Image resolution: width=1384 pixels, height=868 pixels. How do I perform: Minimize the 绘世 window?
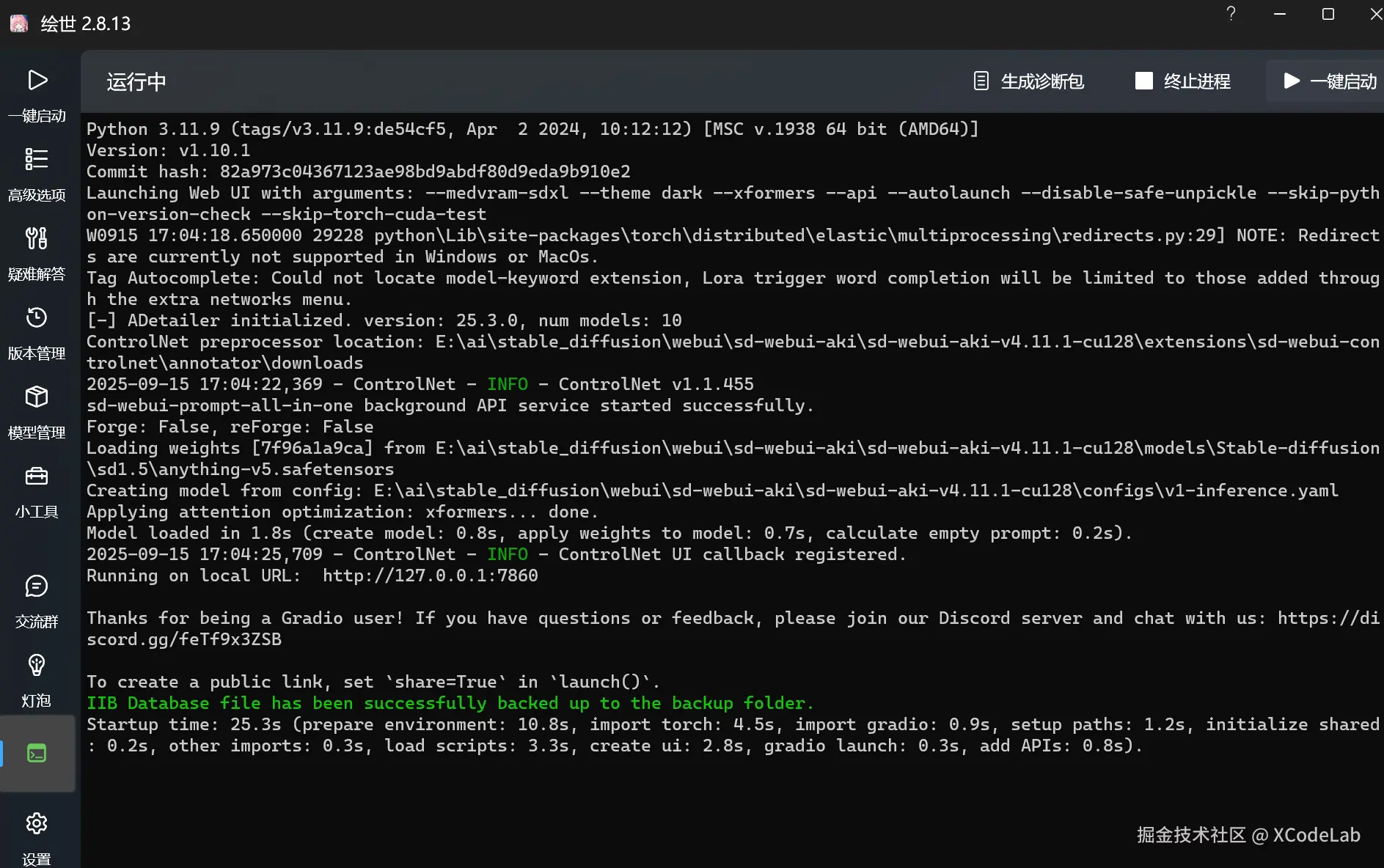[1280, 14]
